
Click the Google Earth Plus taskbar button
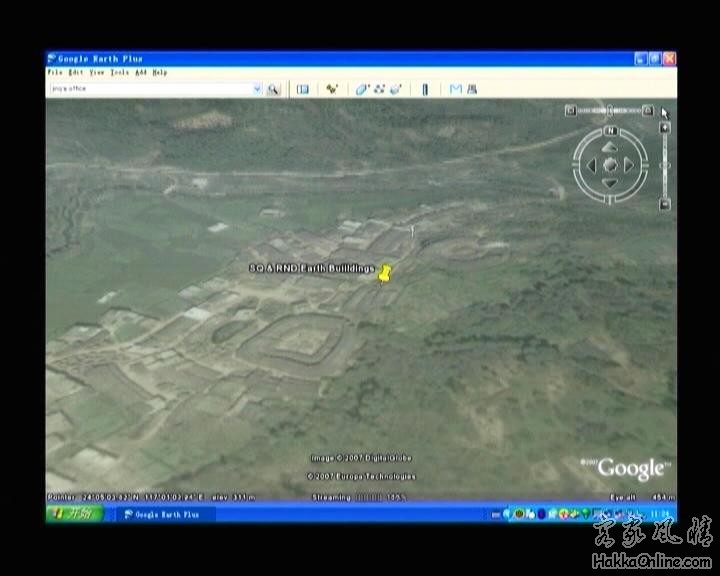[165, 514]
